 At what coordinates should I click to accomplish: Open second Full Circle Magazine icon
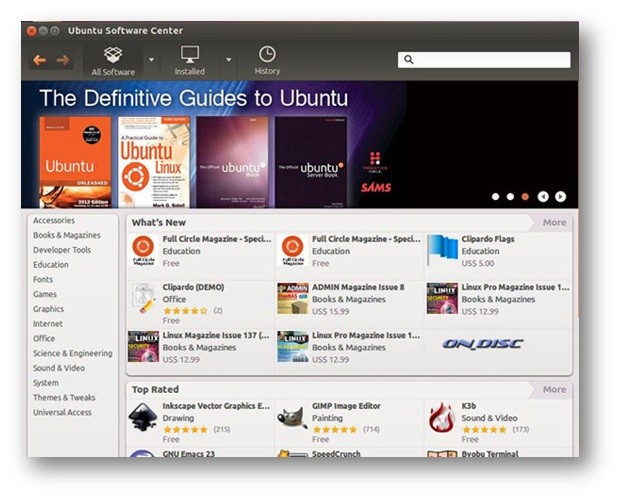tap(293, 250)
